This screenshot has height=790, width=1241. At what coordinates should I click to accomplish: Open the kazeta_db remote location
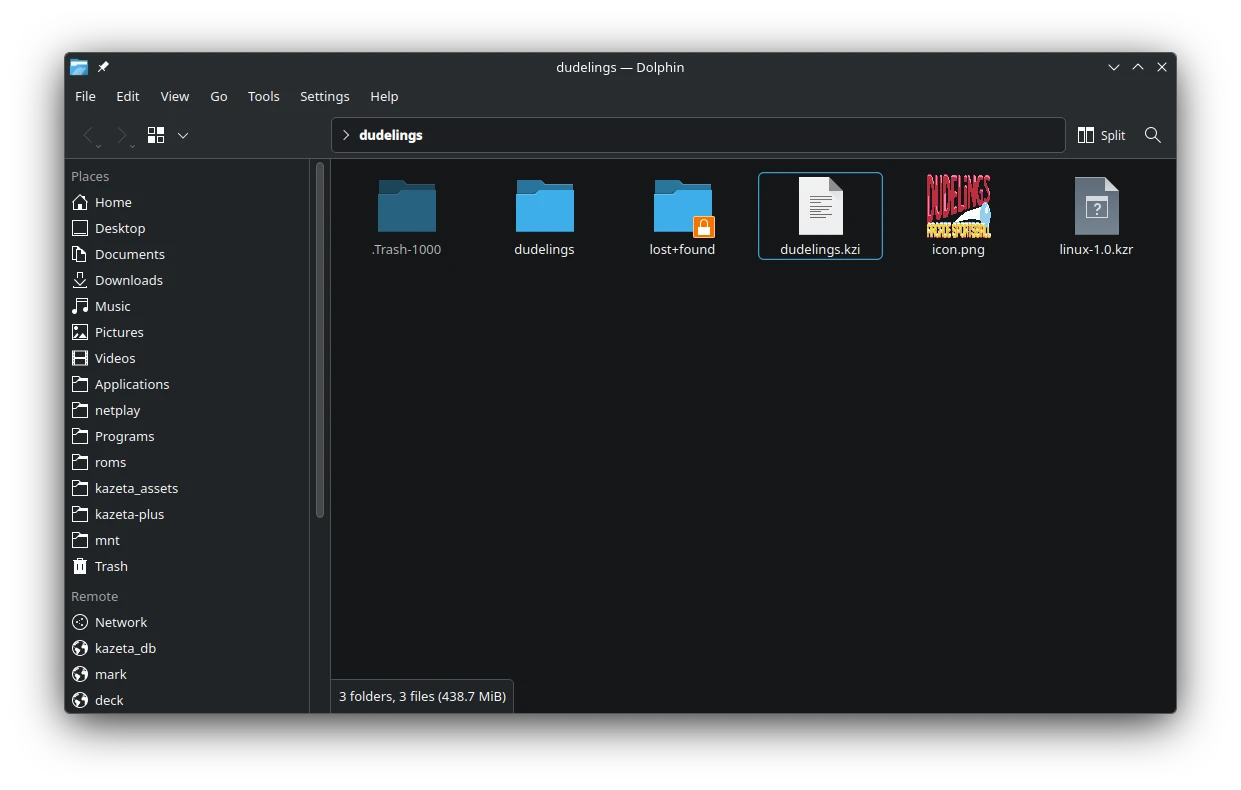tap(125, 648)
